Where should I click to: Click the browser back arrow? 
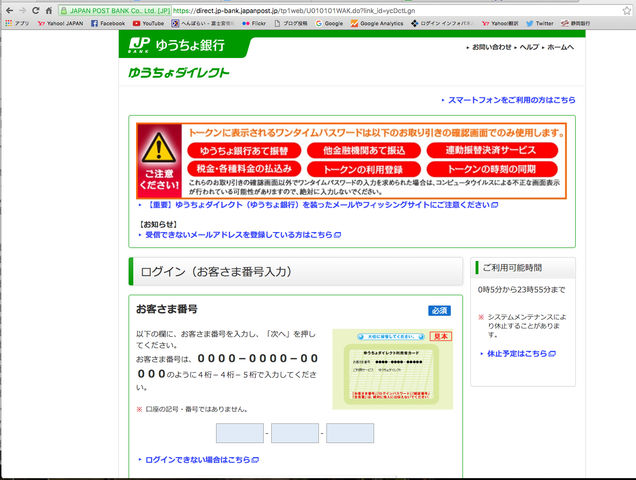[10, 11]
